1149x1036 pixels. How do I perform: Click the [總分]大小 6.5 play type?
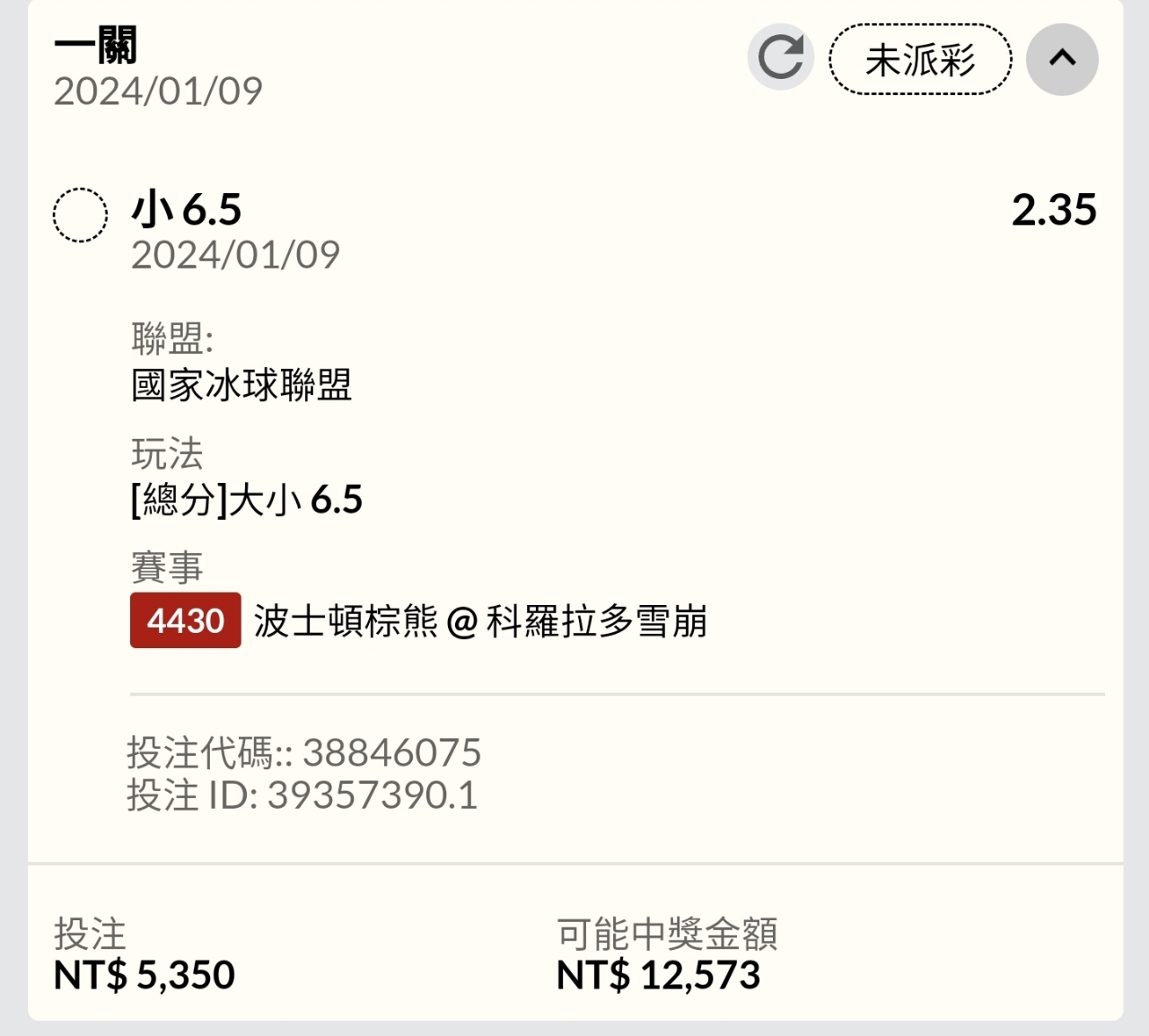pyautogui.click(x=247, y=500)
